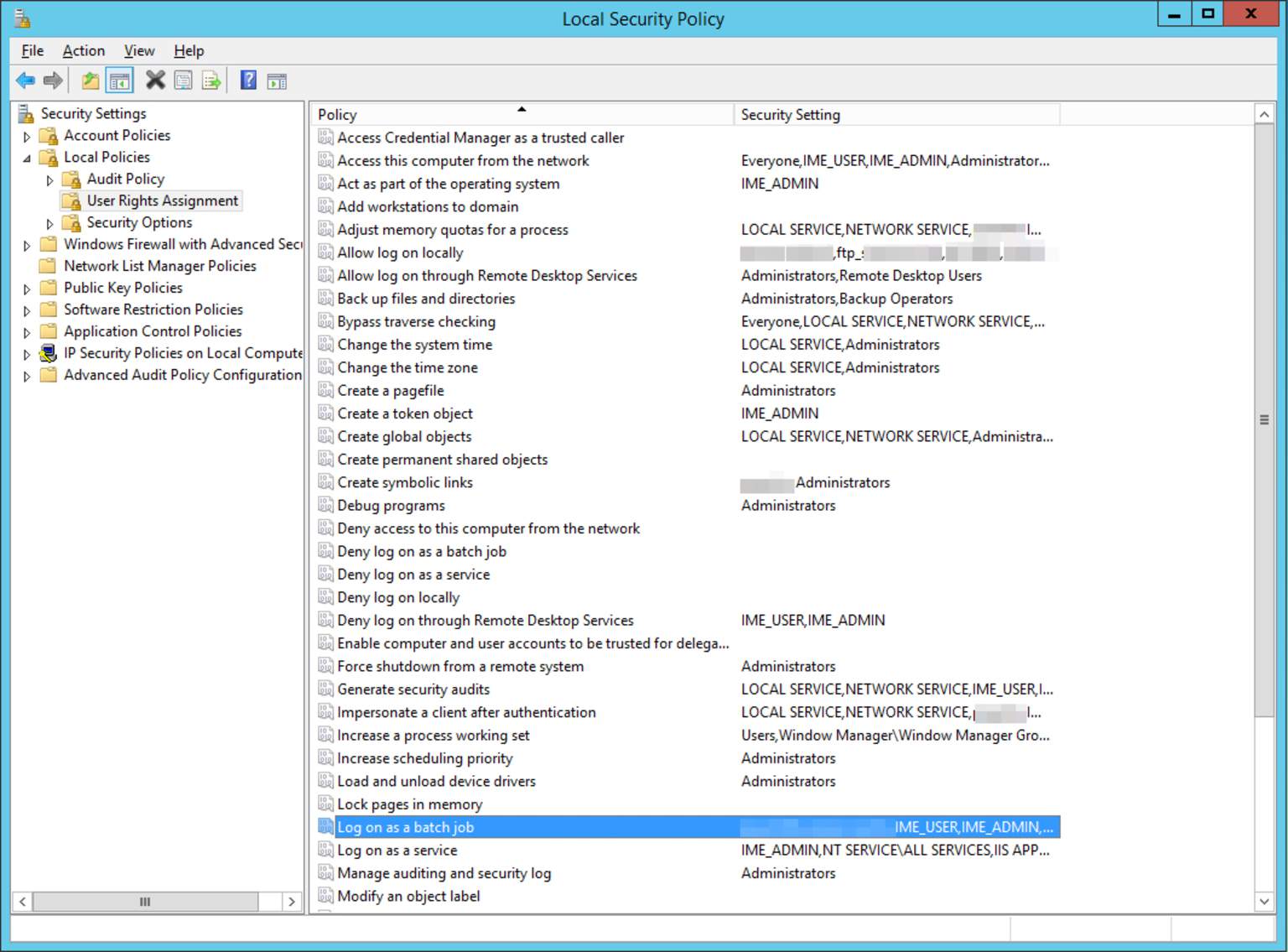The width and height of the screenshot is (1288, 952).
Task: Toggle the Show/Hide Console Tree icon
Action: click(119, 80)
